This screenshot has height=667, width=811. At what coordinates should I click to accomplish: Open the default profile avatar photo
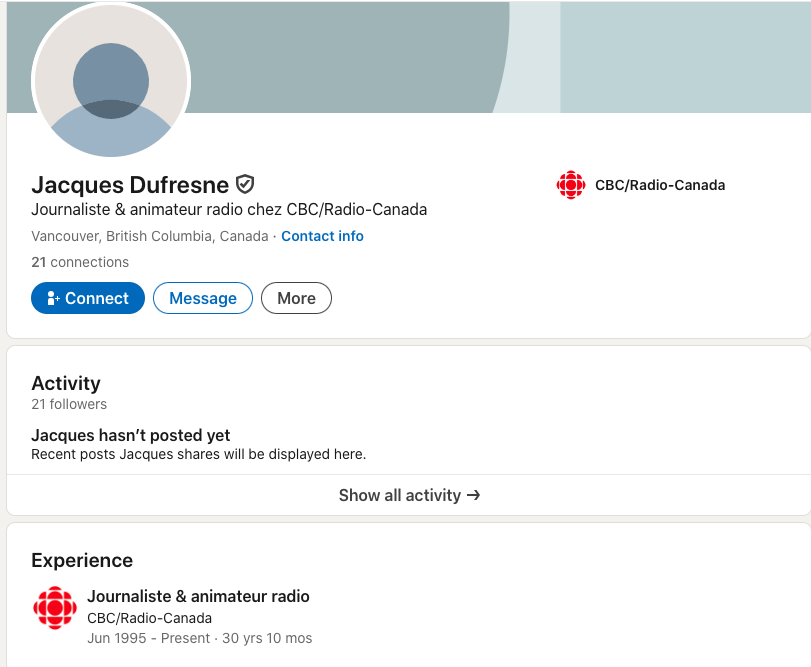click(111, 80)
